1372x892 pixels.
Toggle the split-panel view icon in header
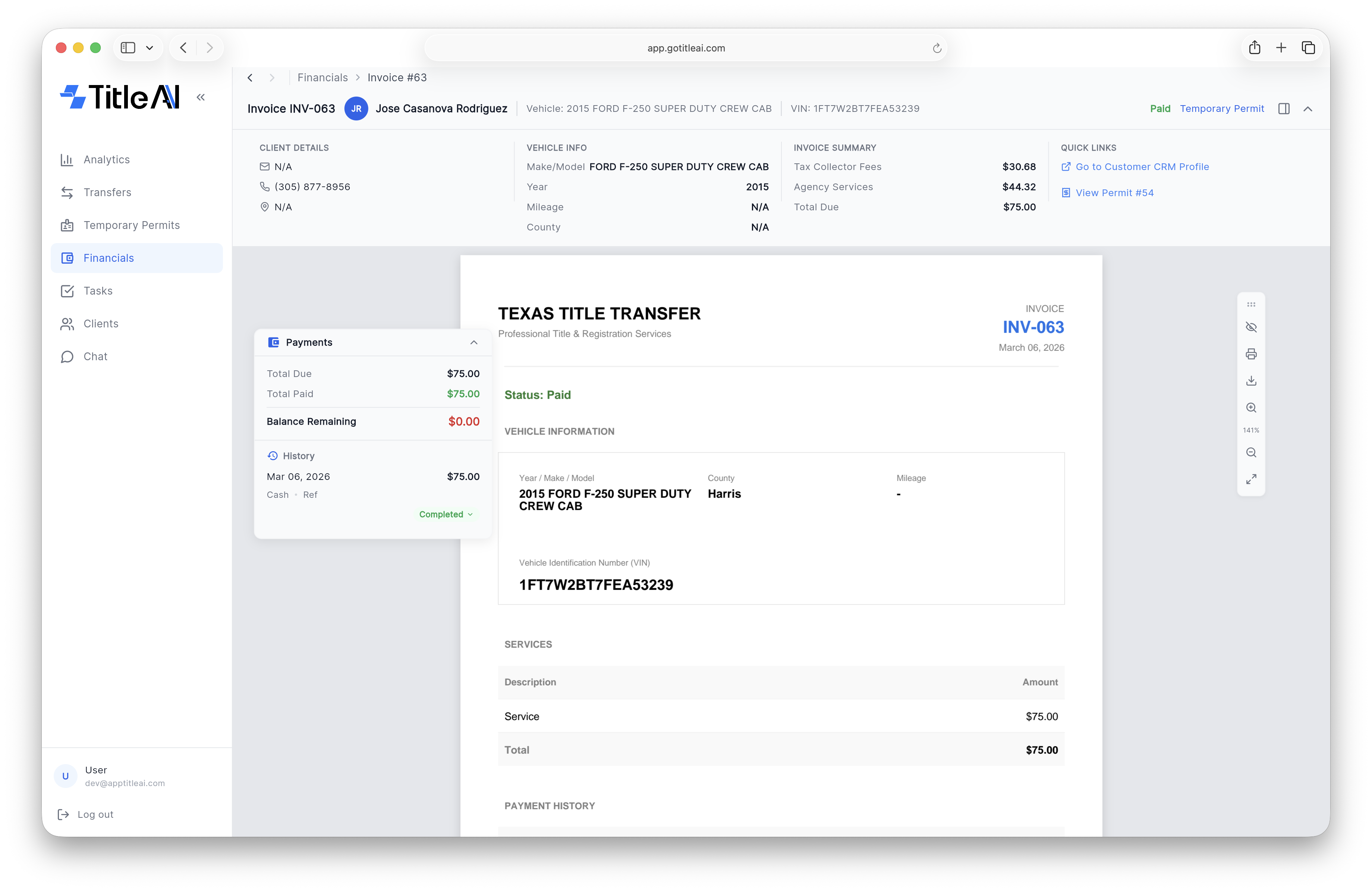pos(1284,109)
